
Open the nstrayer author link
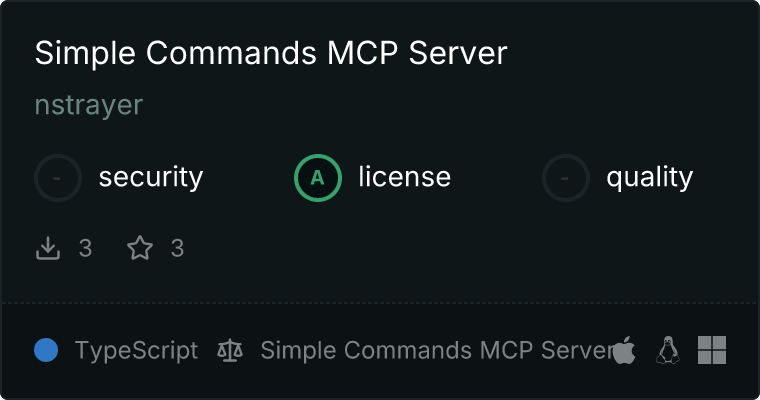click(x=89, y=105)
